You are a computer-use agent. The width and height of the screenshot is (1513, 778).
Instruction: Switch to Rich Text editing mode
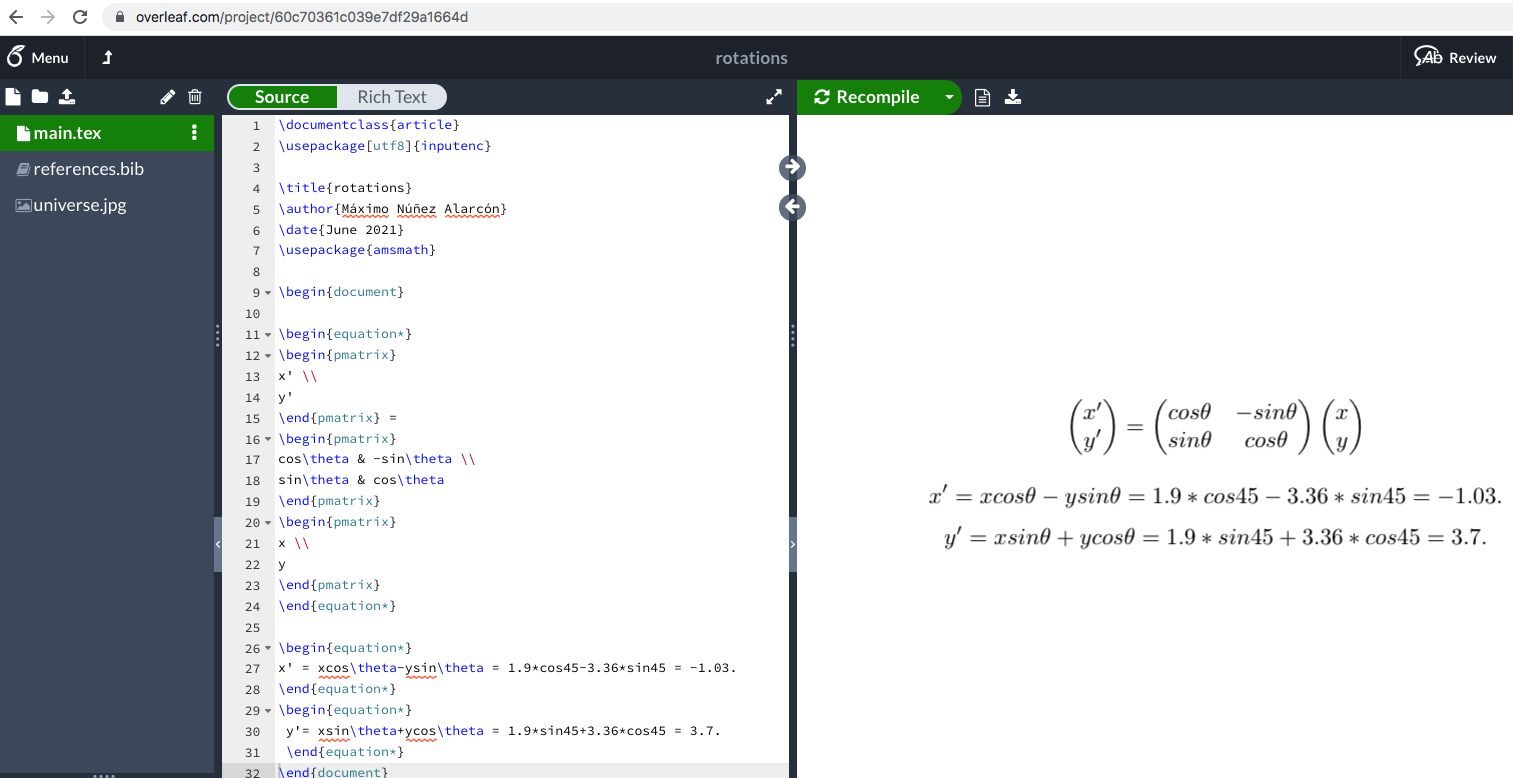point(392,97)
